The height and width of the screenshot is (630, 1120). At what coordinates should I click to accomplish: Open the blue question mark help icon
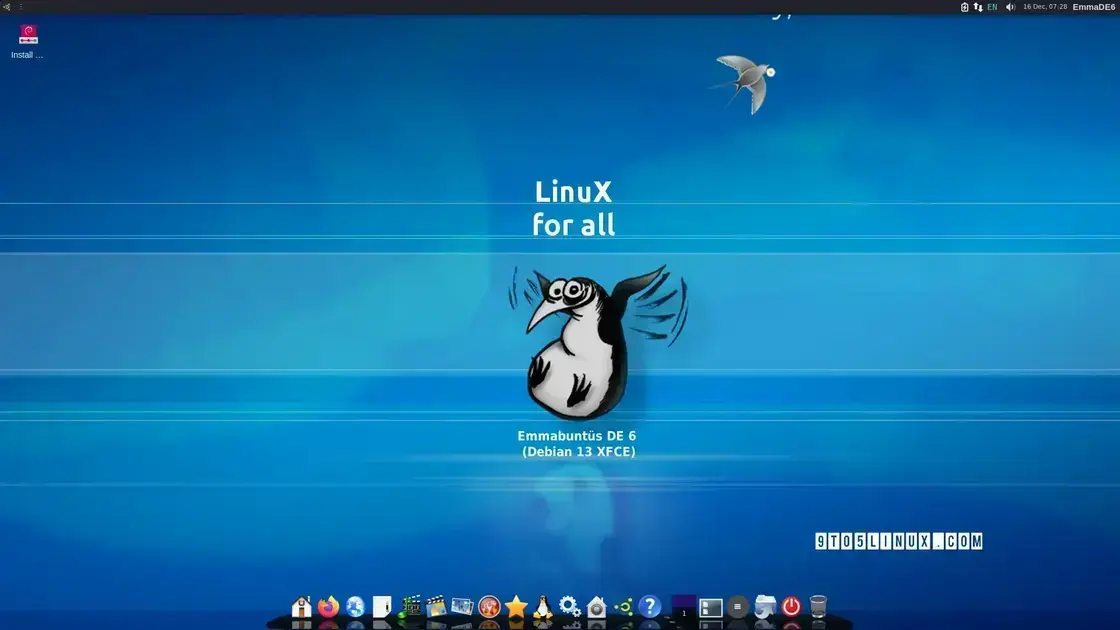pyautogui.click(x=650, y=606)
